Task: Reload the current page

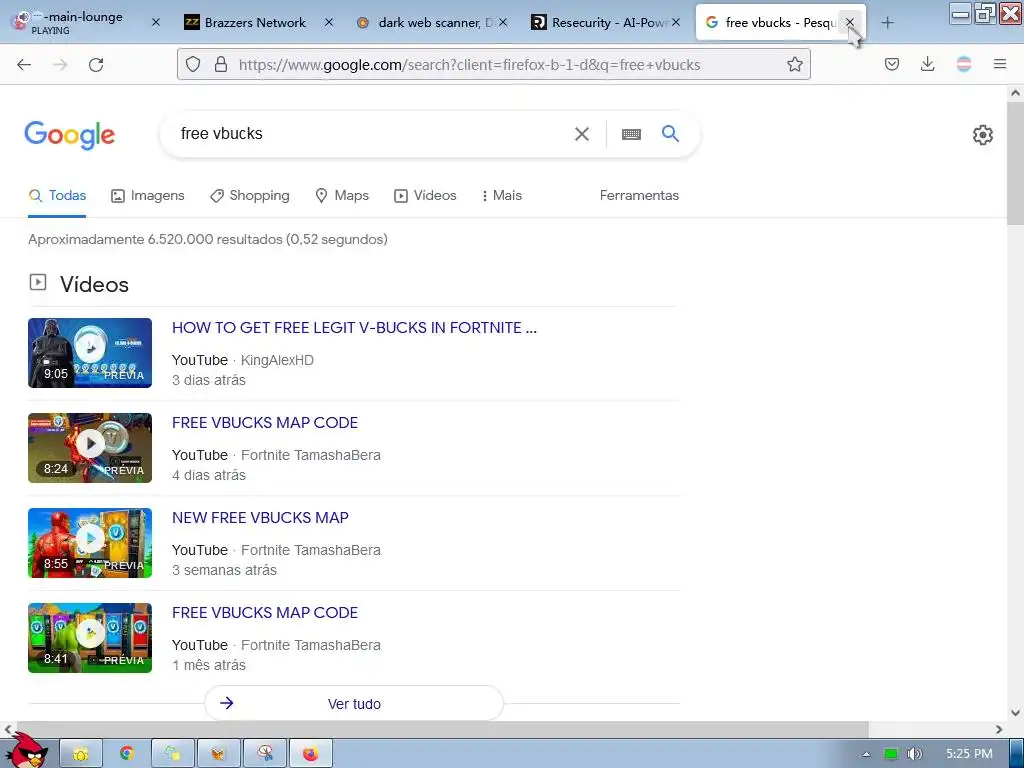Action: coord(96,64)
